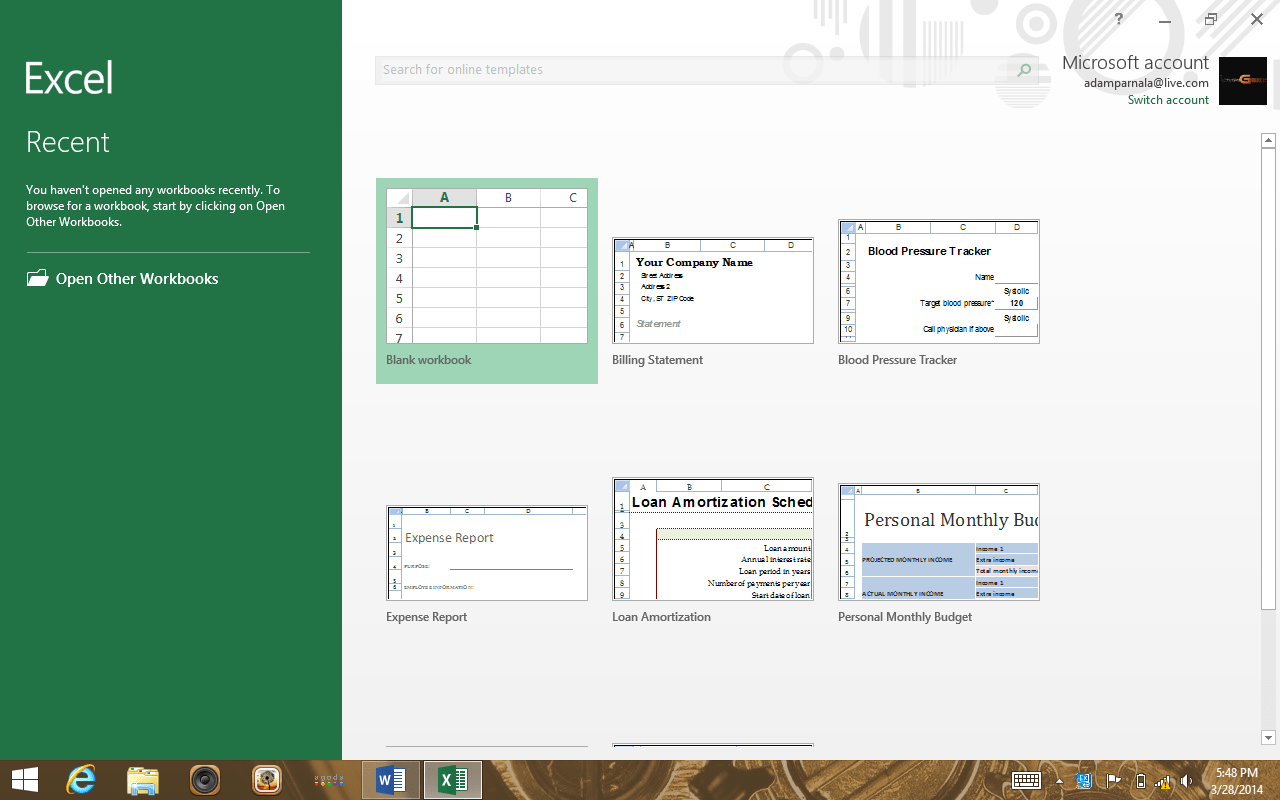Click the adamparnala@live.com account email

click(x=1146, y=83)
